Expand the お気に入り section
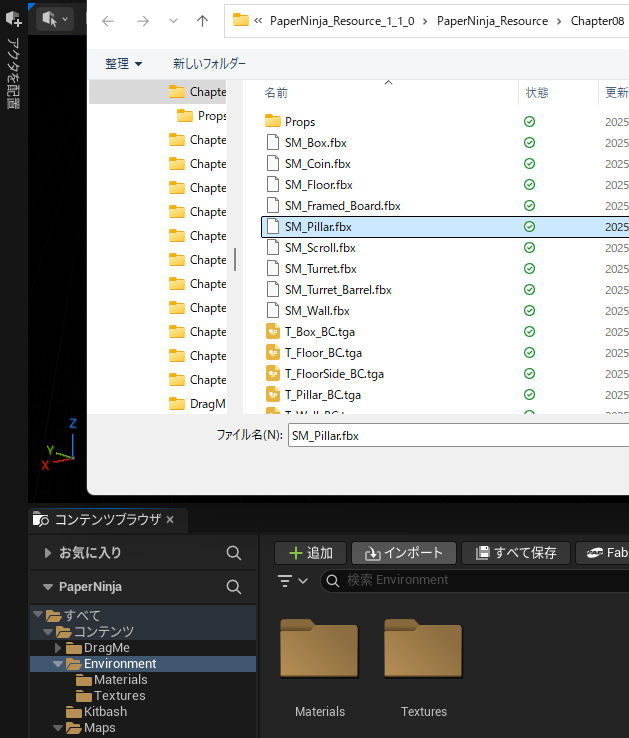The image size is (629, 738). pyautogui.click(x=47, y=553)
